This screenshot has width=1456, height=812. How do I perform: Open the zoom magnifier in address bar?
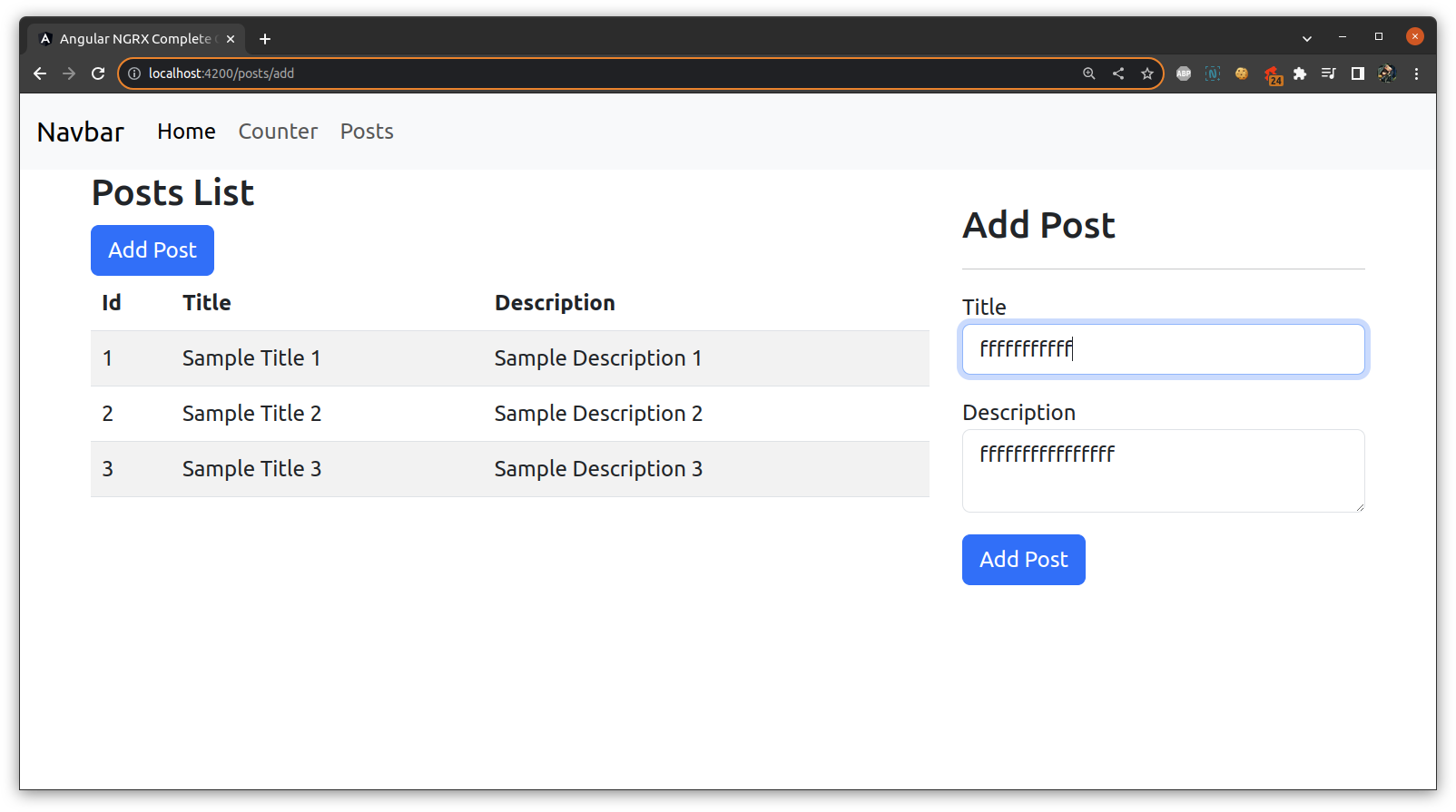coord(1088,73)
